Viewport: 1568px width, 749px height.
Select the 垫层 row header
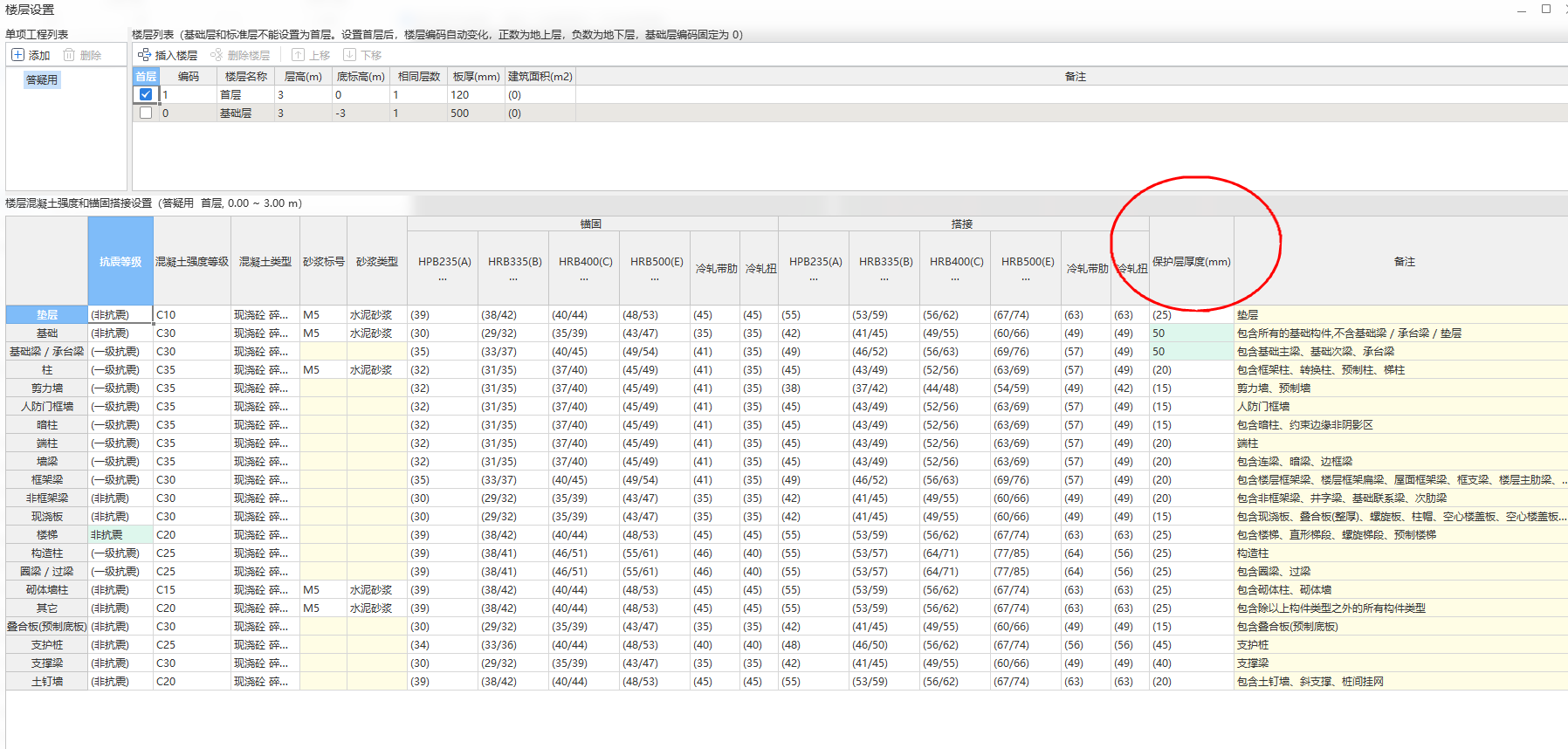47,314
